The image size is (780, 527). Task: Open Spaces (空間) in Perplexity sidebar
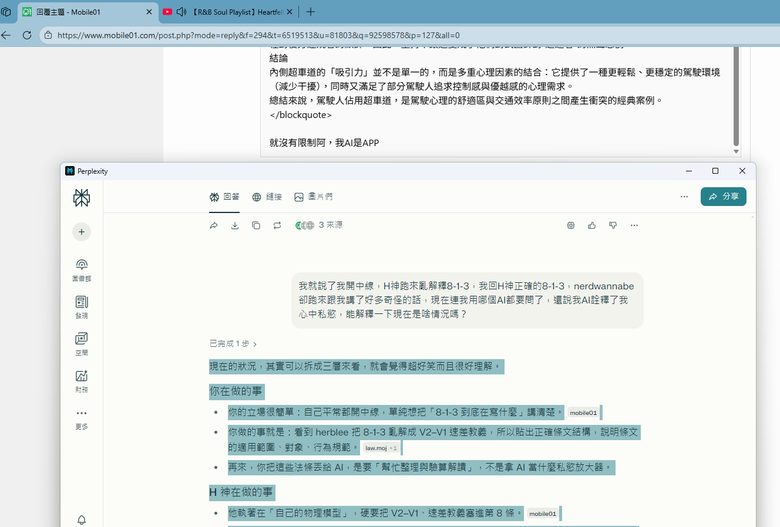click(x=82, y=344)
